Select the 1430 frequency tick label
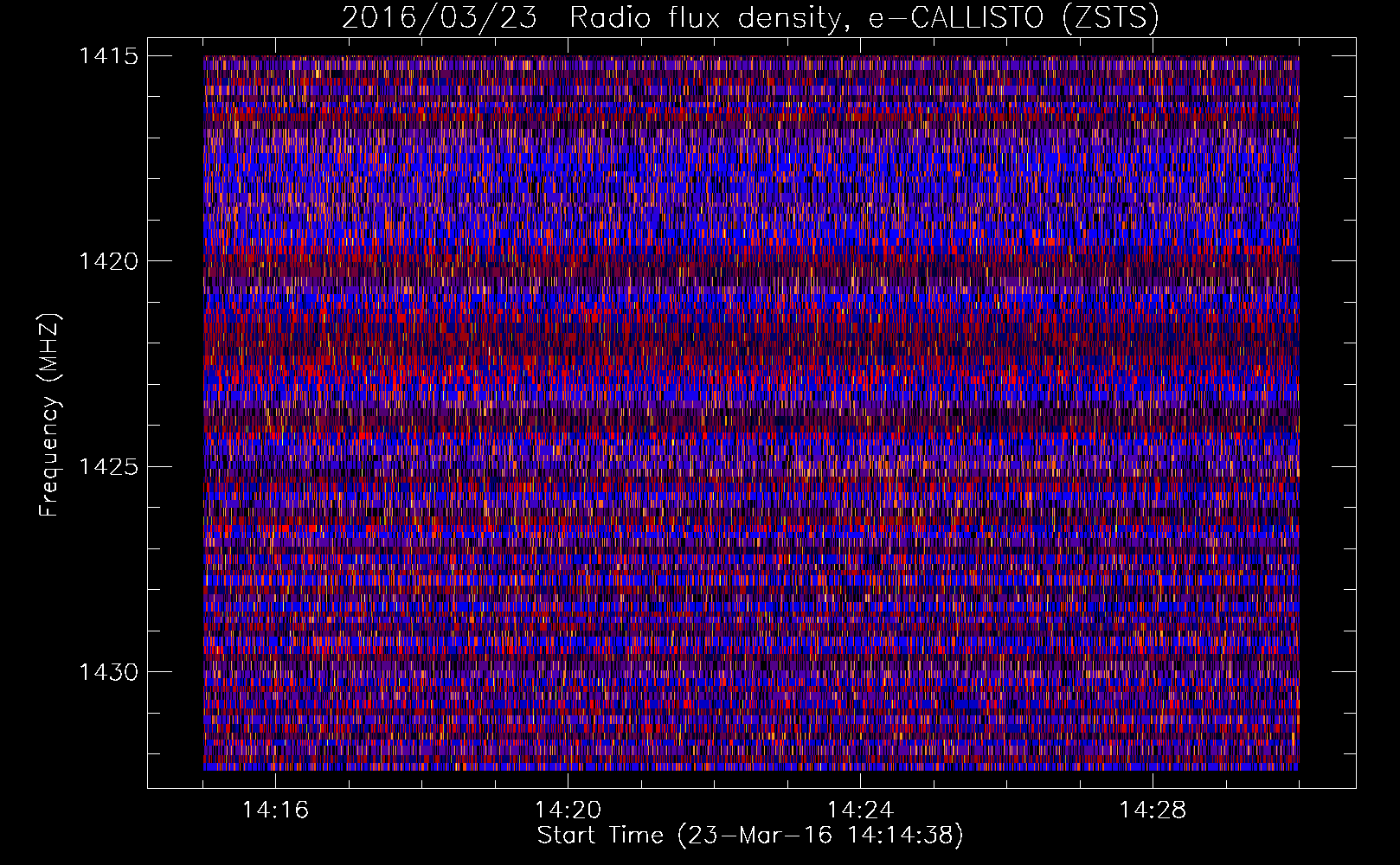Image resolution: width=1400 pixels, height=865 pixels. coord(108,672)
